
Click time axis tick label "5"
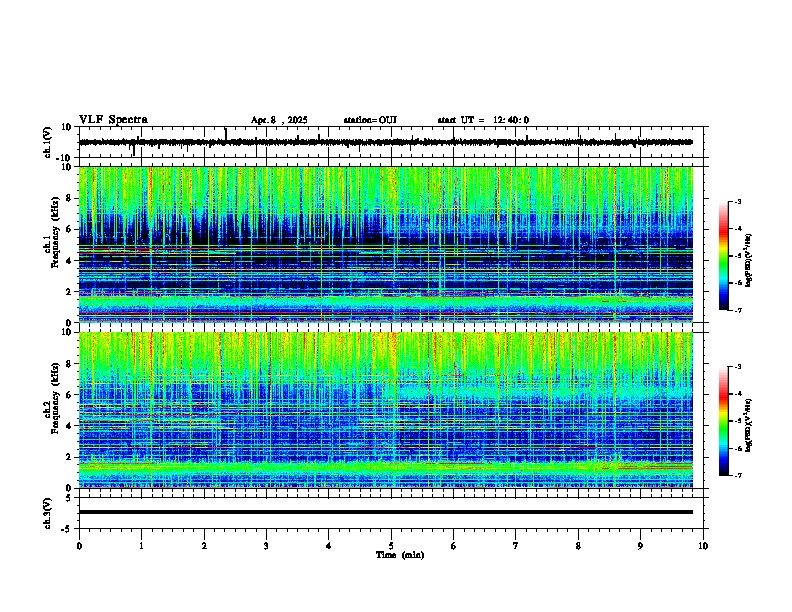point(391,546)
